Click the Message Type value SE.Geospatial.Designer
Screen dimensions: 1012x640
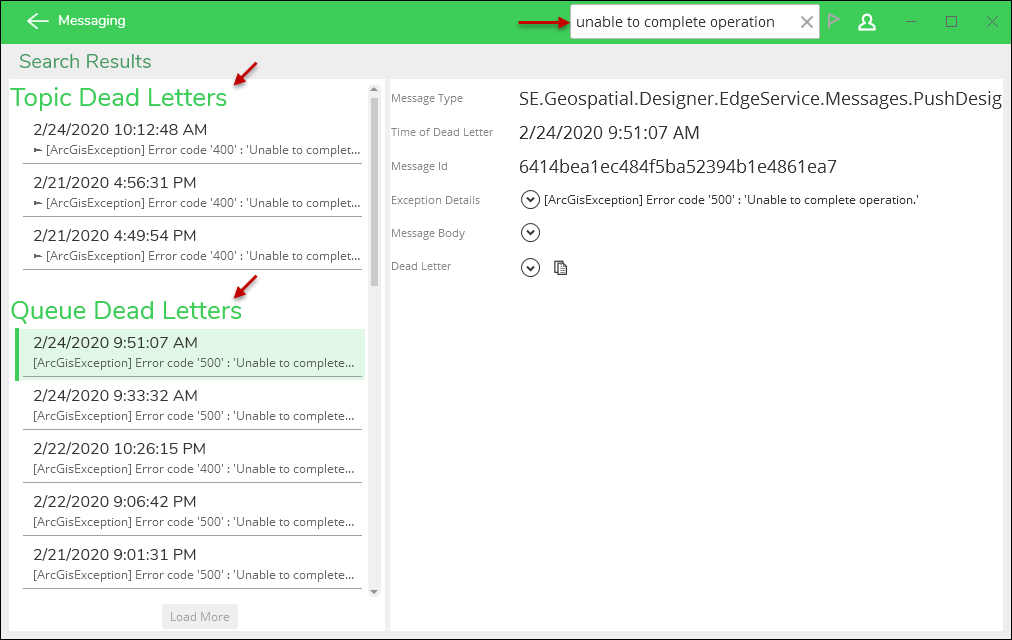[760, 98]
